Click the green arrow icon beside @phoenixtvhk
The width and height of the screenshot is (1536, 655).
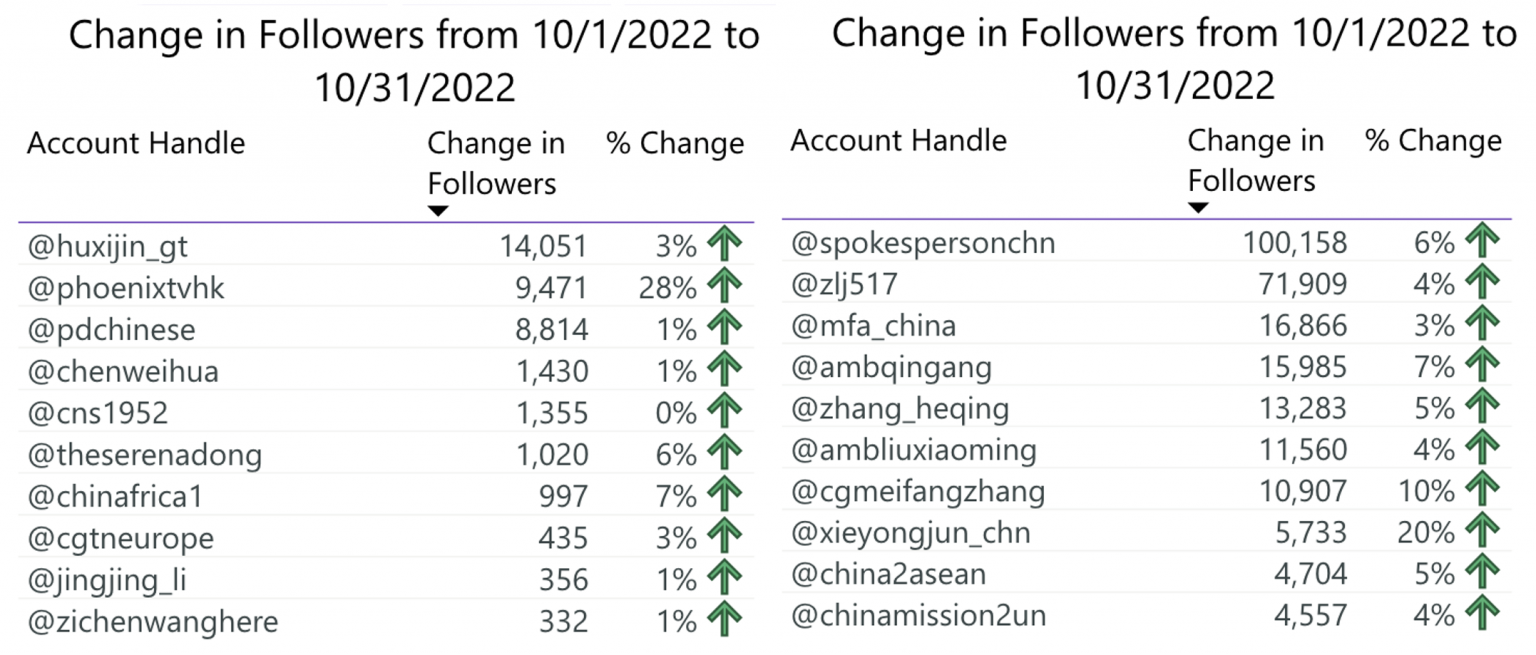point(724,288)
